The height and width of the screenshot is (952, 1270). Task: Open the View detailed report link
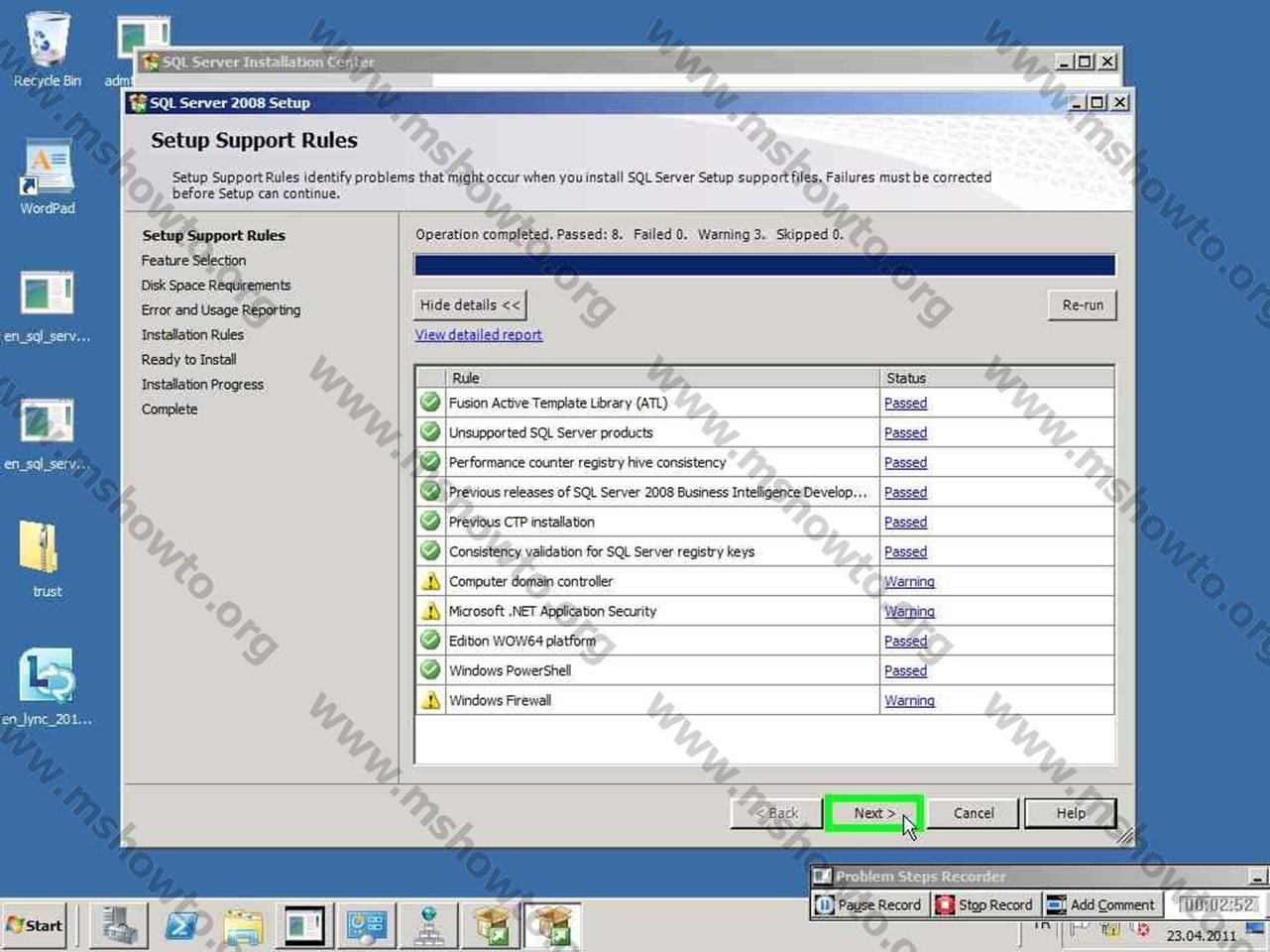[x=479, y=335]
